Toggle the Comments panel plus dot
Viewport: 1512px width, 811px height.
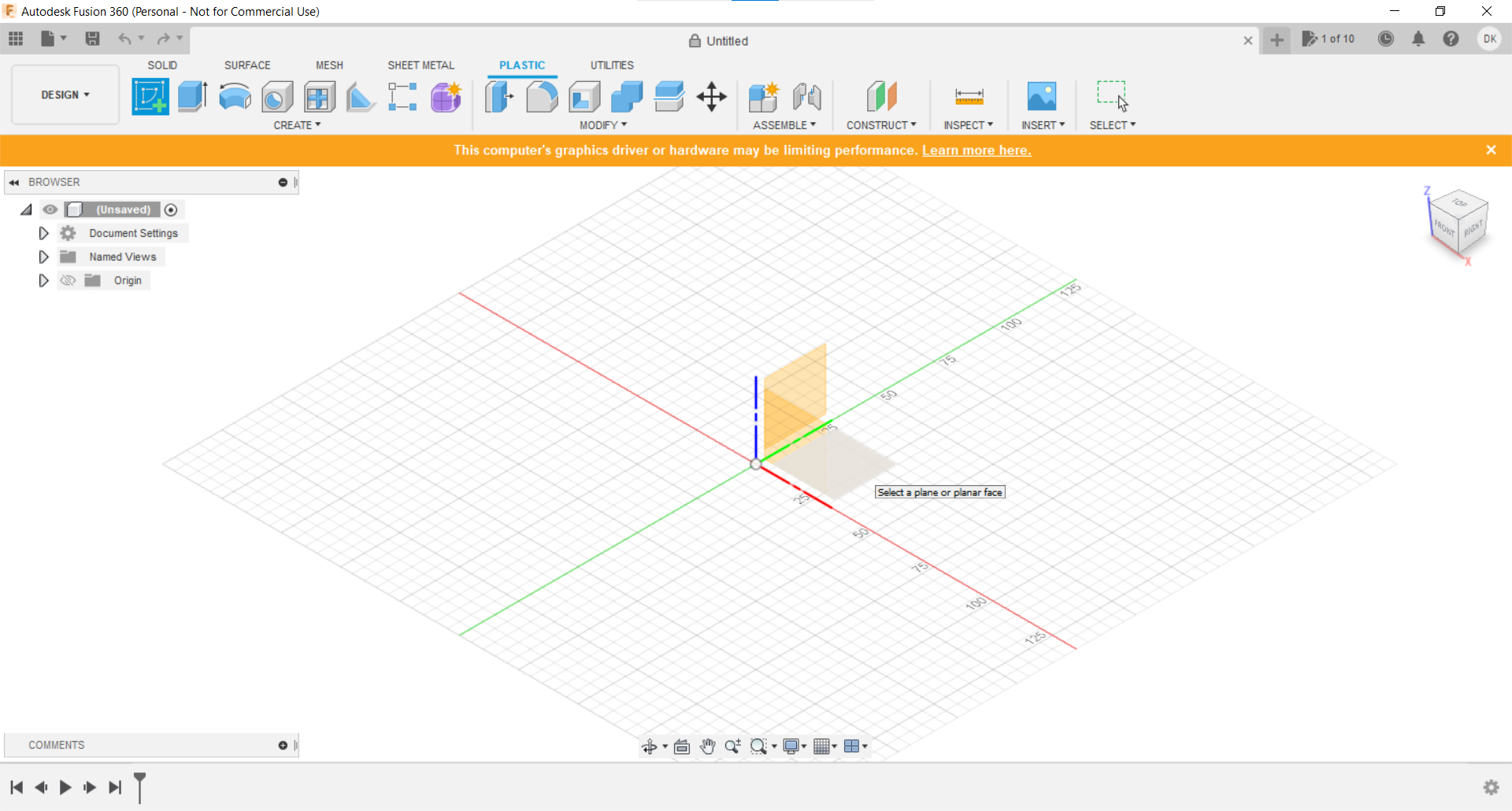(x=283, y=746)
